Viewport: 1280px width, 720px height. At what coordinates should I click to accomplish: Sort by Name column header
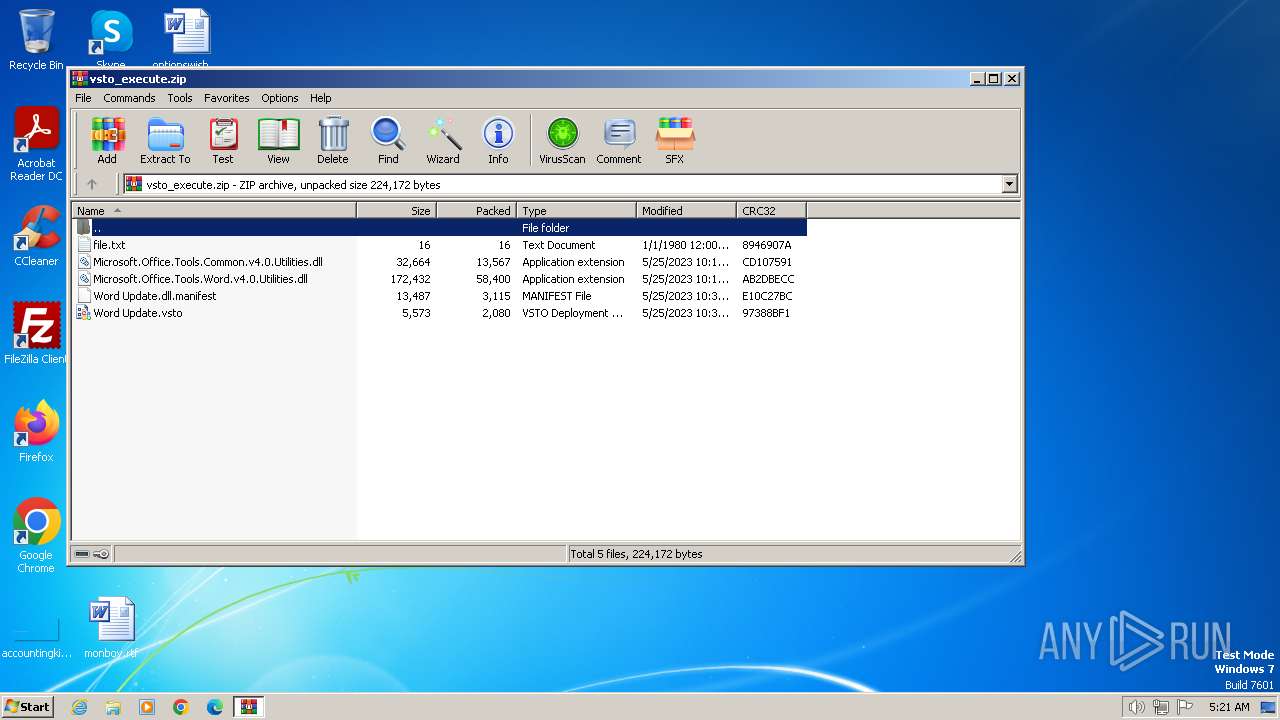pyautogui.click(x=214, y=210)
